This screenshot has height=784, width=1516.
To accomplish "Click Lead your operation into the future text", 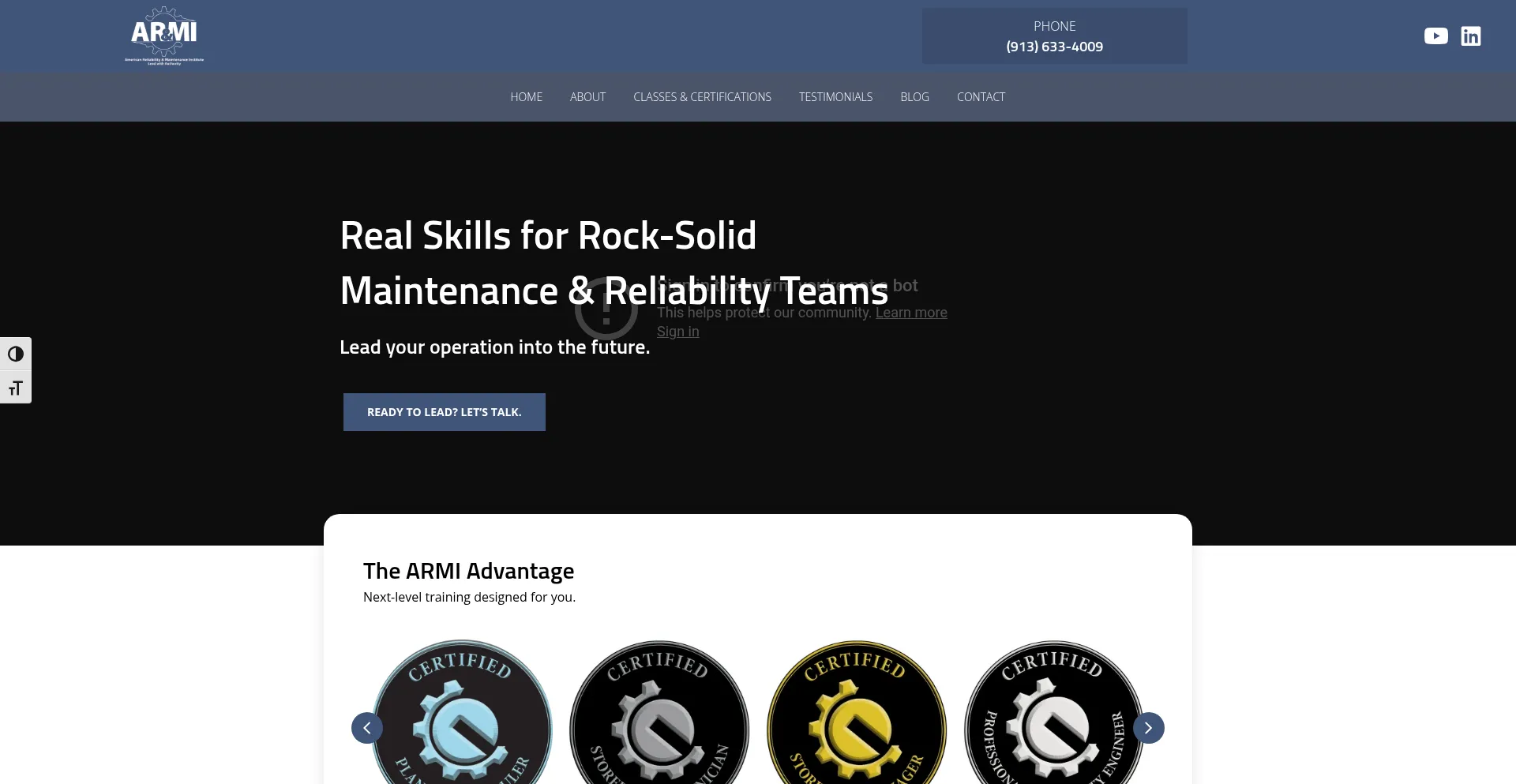I will pyautogui.click(x=494, y=347).
